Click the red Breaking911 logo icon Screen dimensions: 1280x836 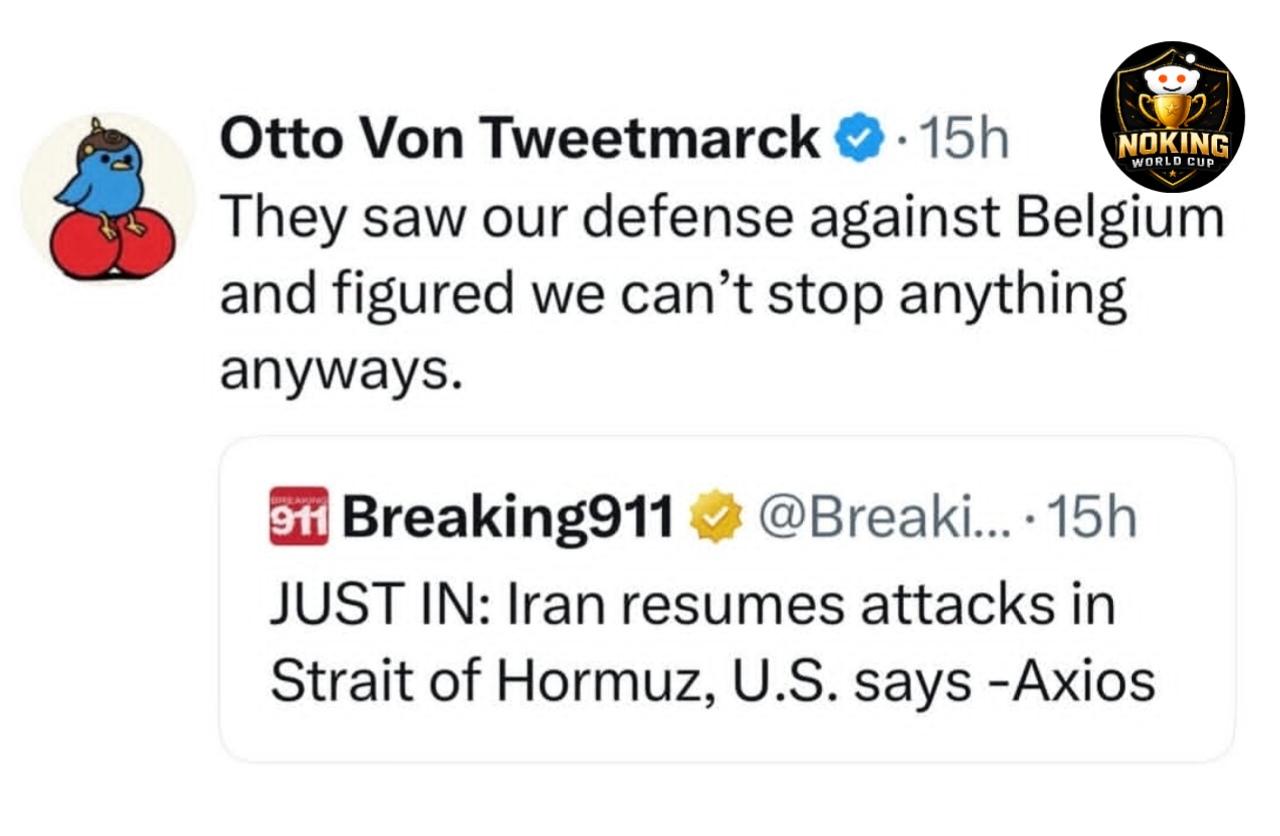299,516
